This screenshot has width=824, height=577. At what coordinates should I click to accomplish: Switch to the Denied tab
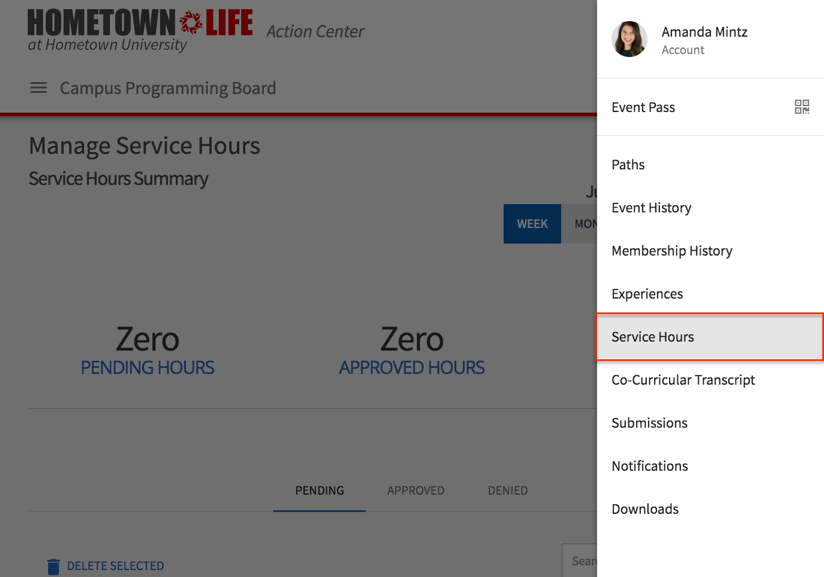point(507,491)
